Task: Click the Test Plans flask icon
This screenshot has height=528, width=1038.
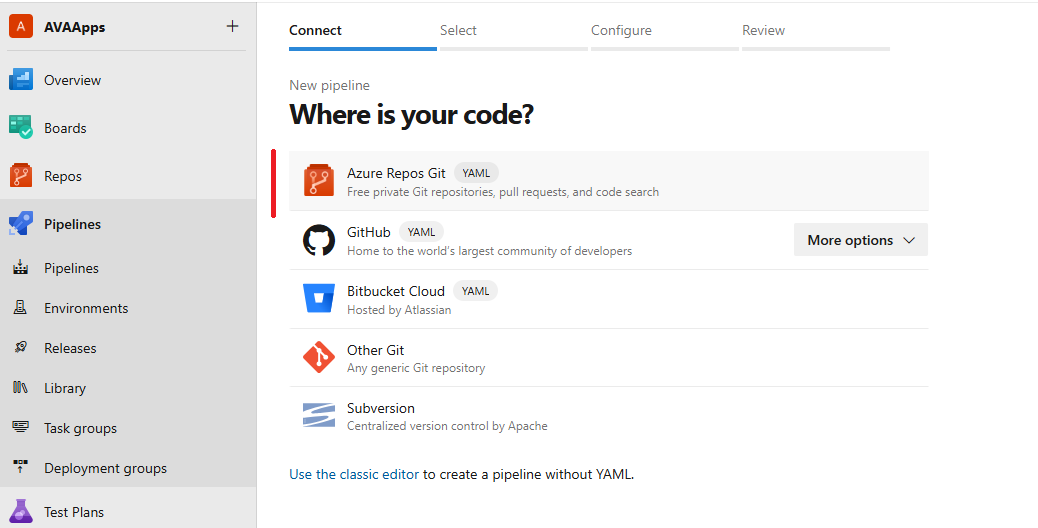Action: (x=21, y=511)
